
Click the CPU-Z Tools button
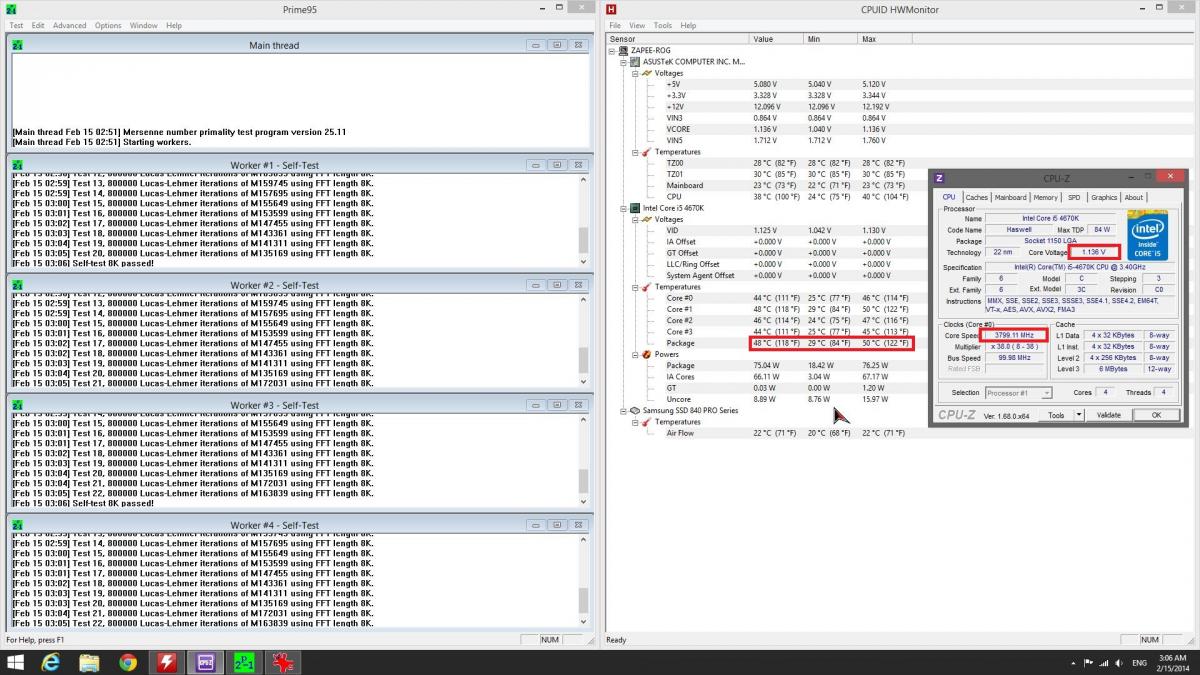pos(1056,415)
